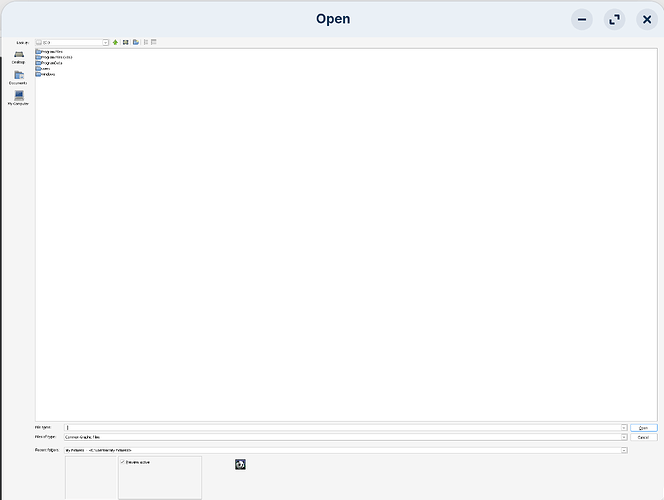Select the Program Files (x86) folder
664x500 pixels.
pyautogui.click(x=54, y=57)
